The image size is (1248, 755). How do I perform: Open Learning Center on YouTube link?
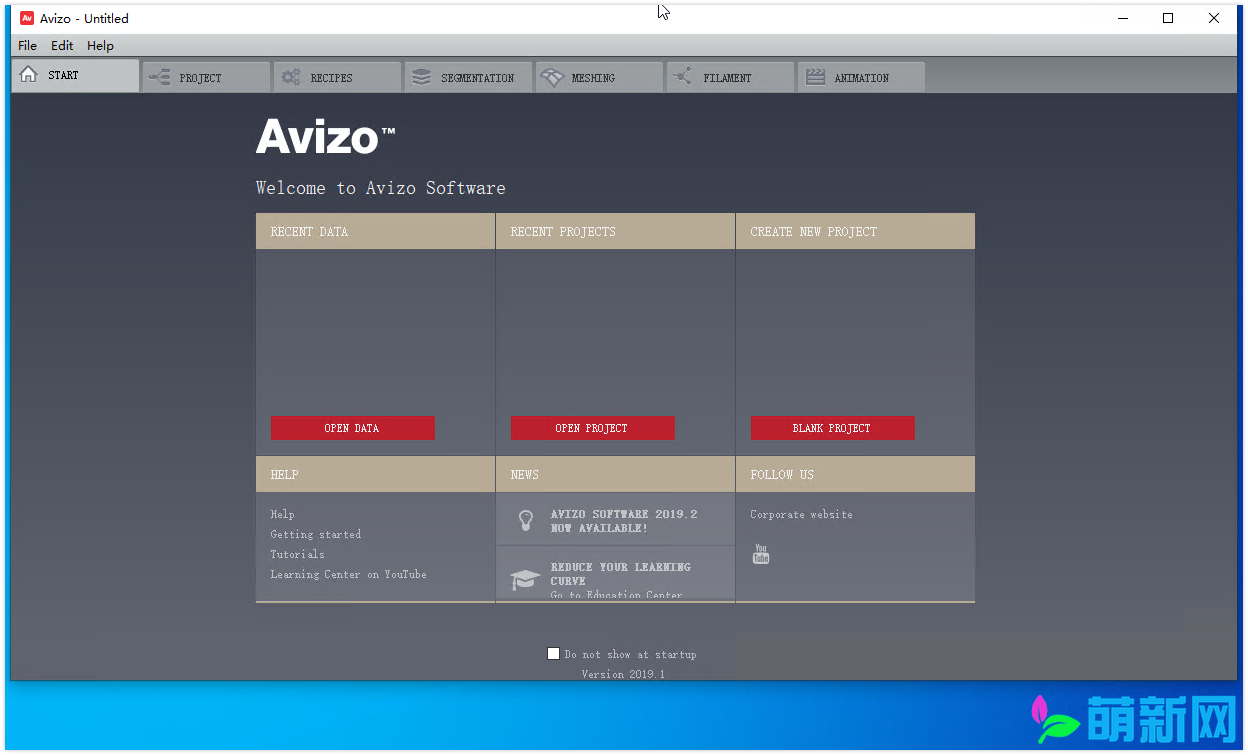point(349,574)
